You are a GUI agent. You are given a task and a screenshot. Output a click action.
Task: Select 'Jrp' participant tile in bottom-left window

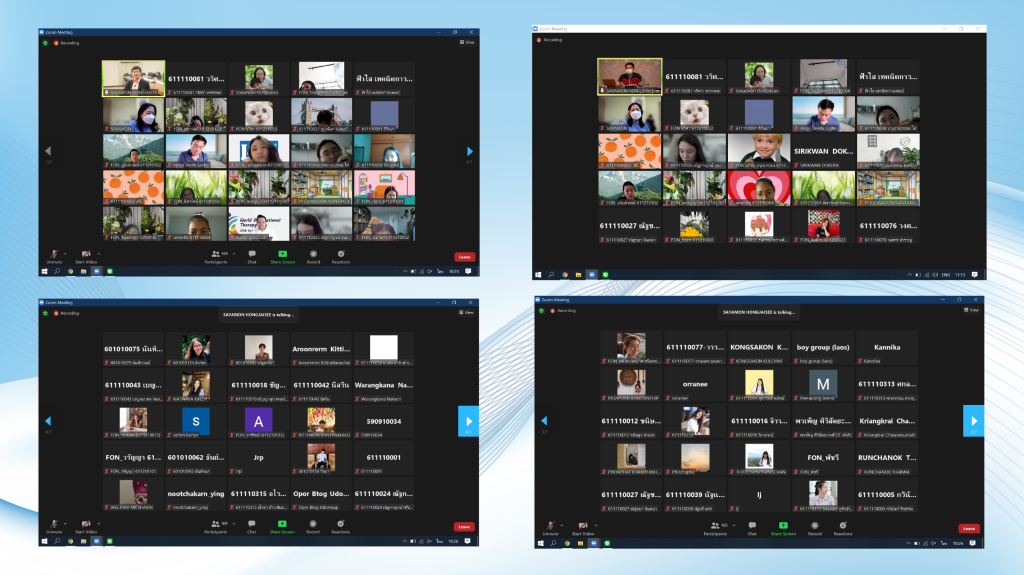pyautogui.click(x=259, y=457)
